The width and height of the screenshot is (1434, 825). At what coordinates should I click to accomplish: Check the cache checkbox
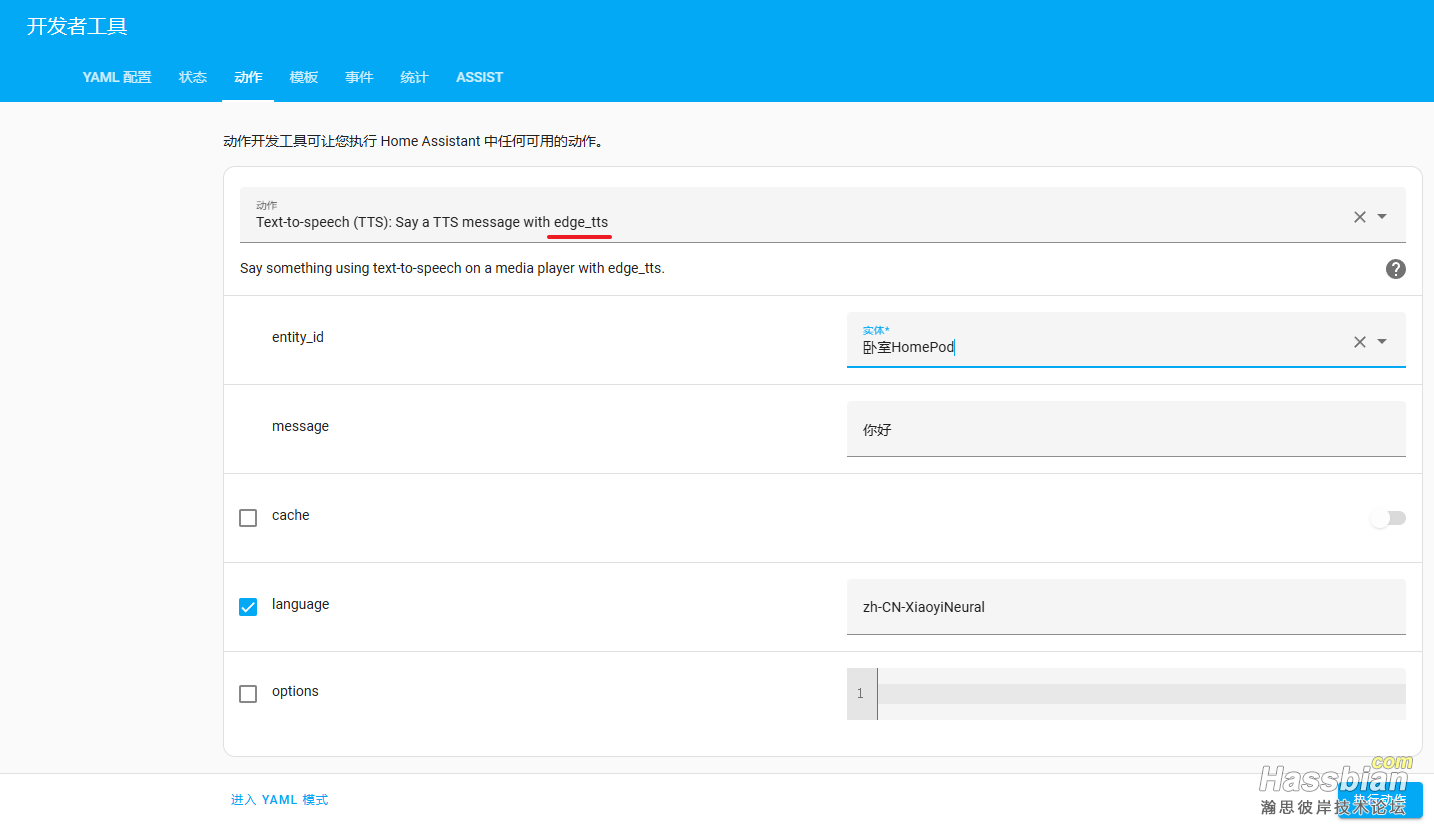[x=248, y=518]
